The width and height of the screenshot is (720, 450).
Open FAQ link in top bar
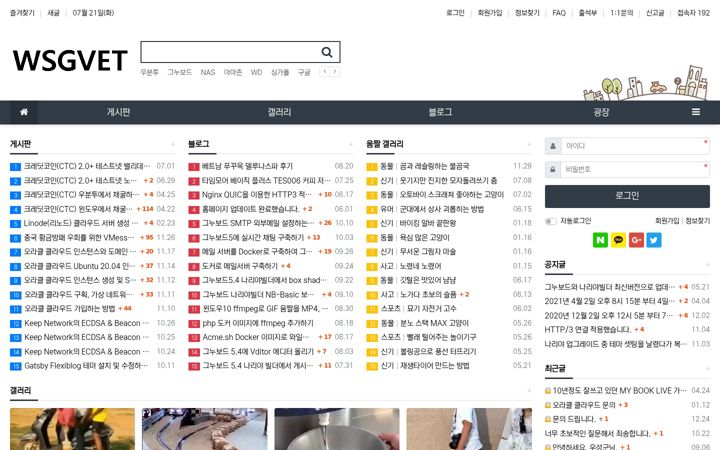(559, 13)
